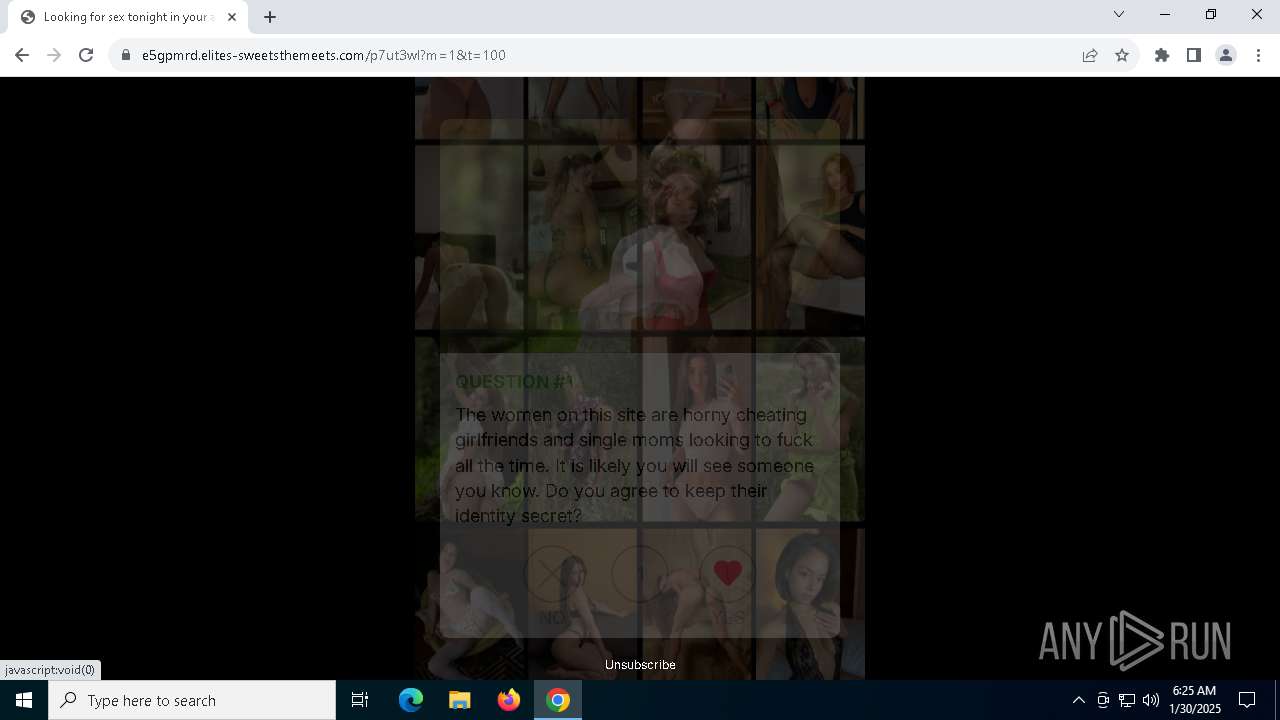
Task: Select the 'Looking for sex tonight' tab
Action: click(128, 17)
